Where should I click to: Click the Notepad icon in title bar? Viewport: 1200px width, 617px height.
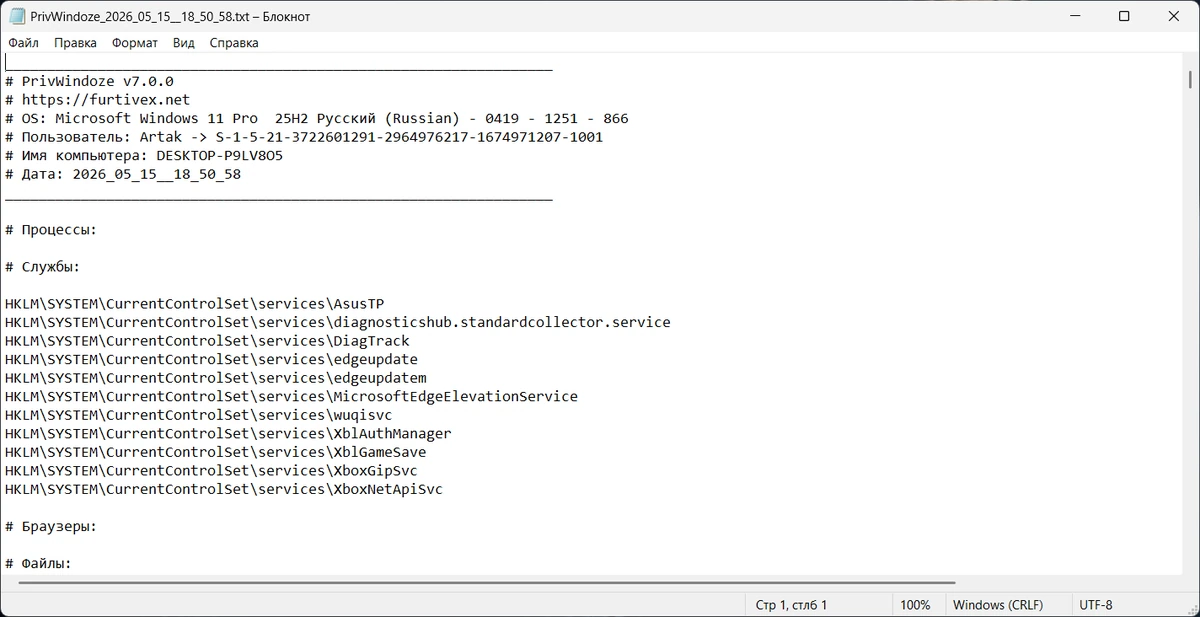point(17,16)
